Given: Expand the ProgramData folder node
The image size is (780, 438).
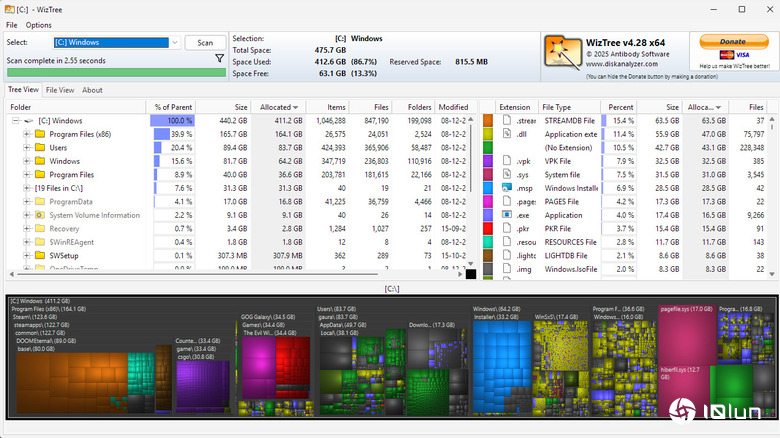Looking at the screenshot, I should (x=27, y=201).
